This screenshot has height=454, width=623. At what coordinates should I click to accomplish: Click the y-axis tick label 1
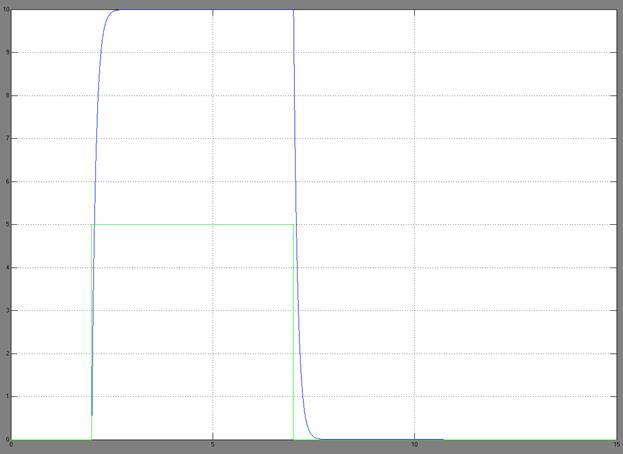pos(8,396)
